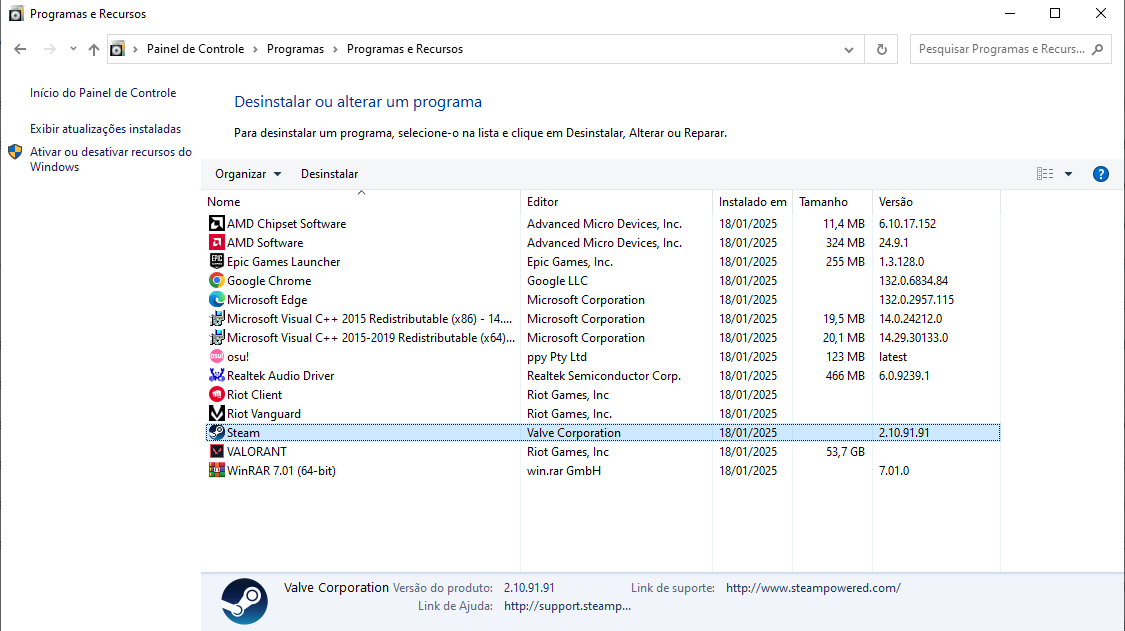The height and width of the screenshot is (631, 1125).
Task: Click the change view layout icon
Action: click(x=1045, y=174)
